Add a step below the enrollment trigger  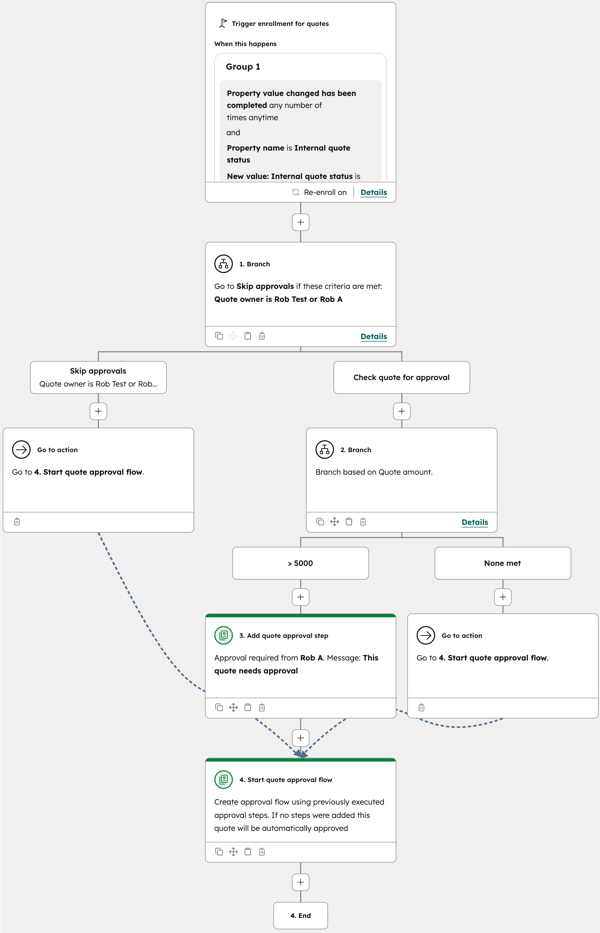click(300, 222)
